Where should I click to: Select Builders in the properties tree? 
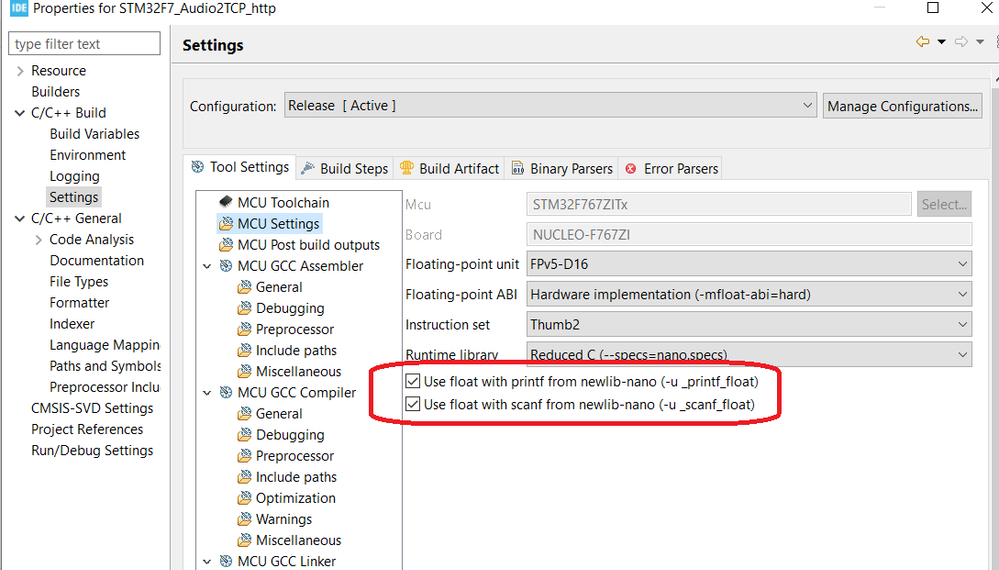click(55, 92)
